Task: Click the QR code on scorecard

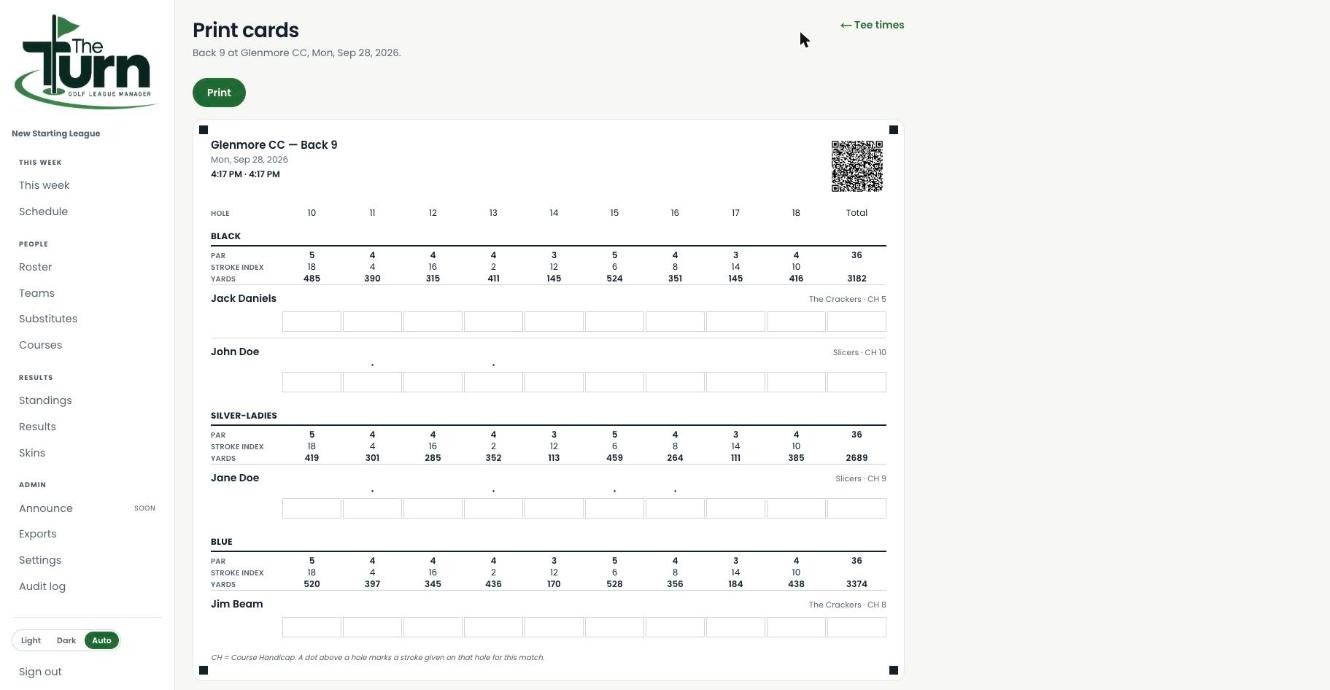Action: click(857, 166)
